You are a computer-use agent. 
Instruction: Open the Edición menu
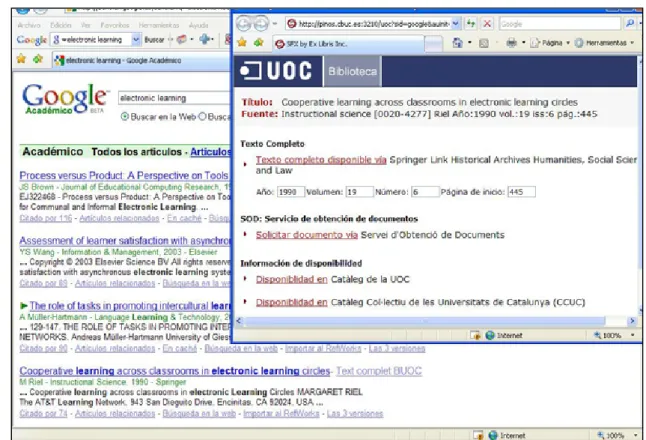pyautogui.click(x=61, y=25)
